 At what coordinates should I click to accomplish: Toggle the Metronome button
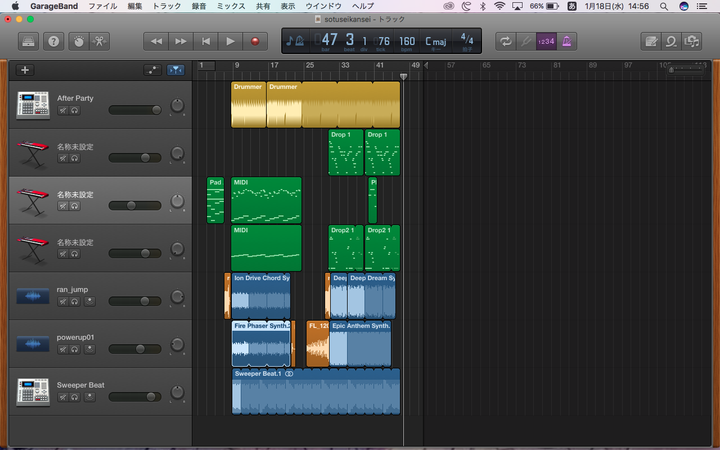pyautogui.click(x=567, y=41)
